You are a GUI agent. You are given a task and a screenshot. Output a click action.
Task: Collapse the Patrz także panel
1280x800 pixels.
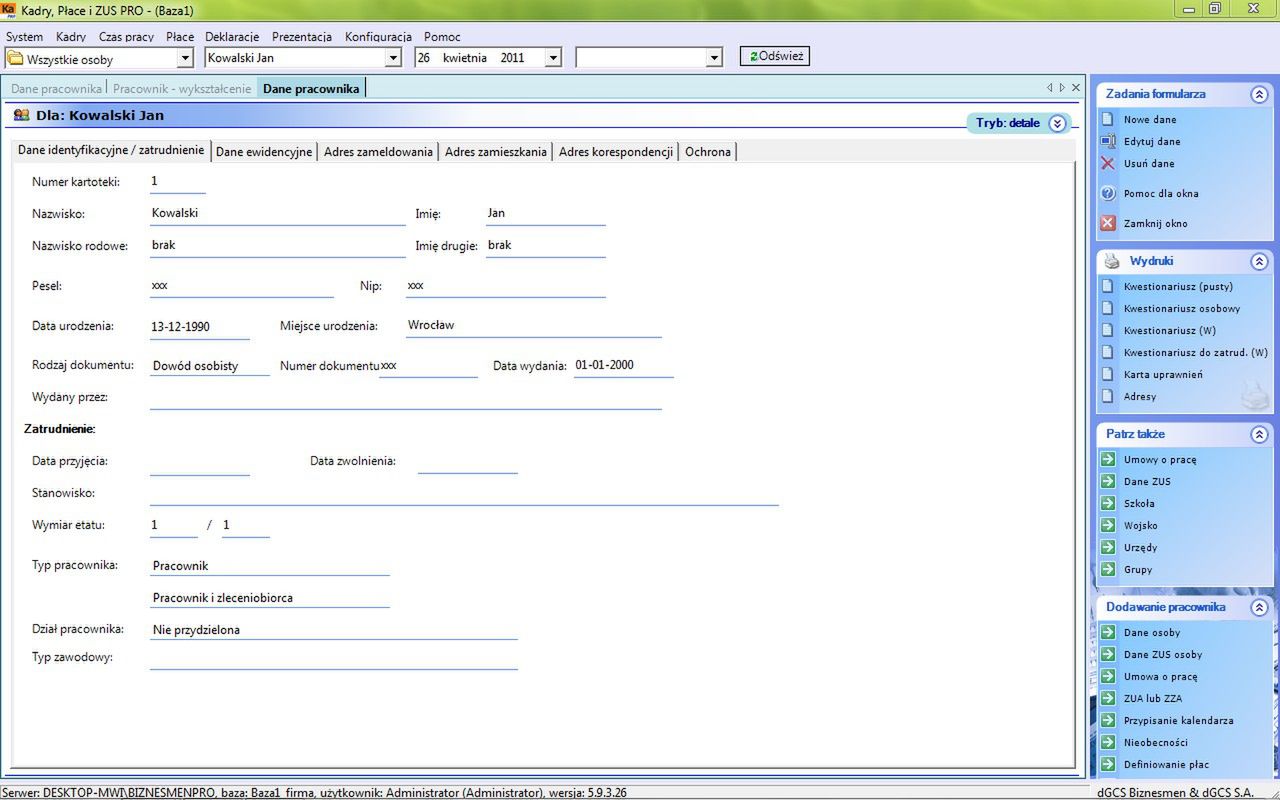point(1259,434)
